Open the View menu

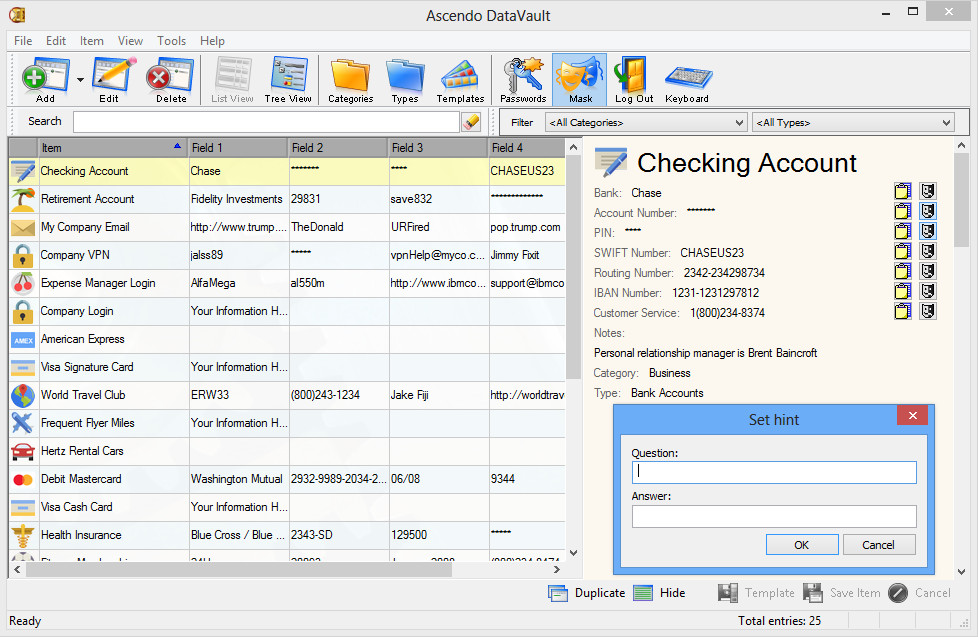pos(130,41)
